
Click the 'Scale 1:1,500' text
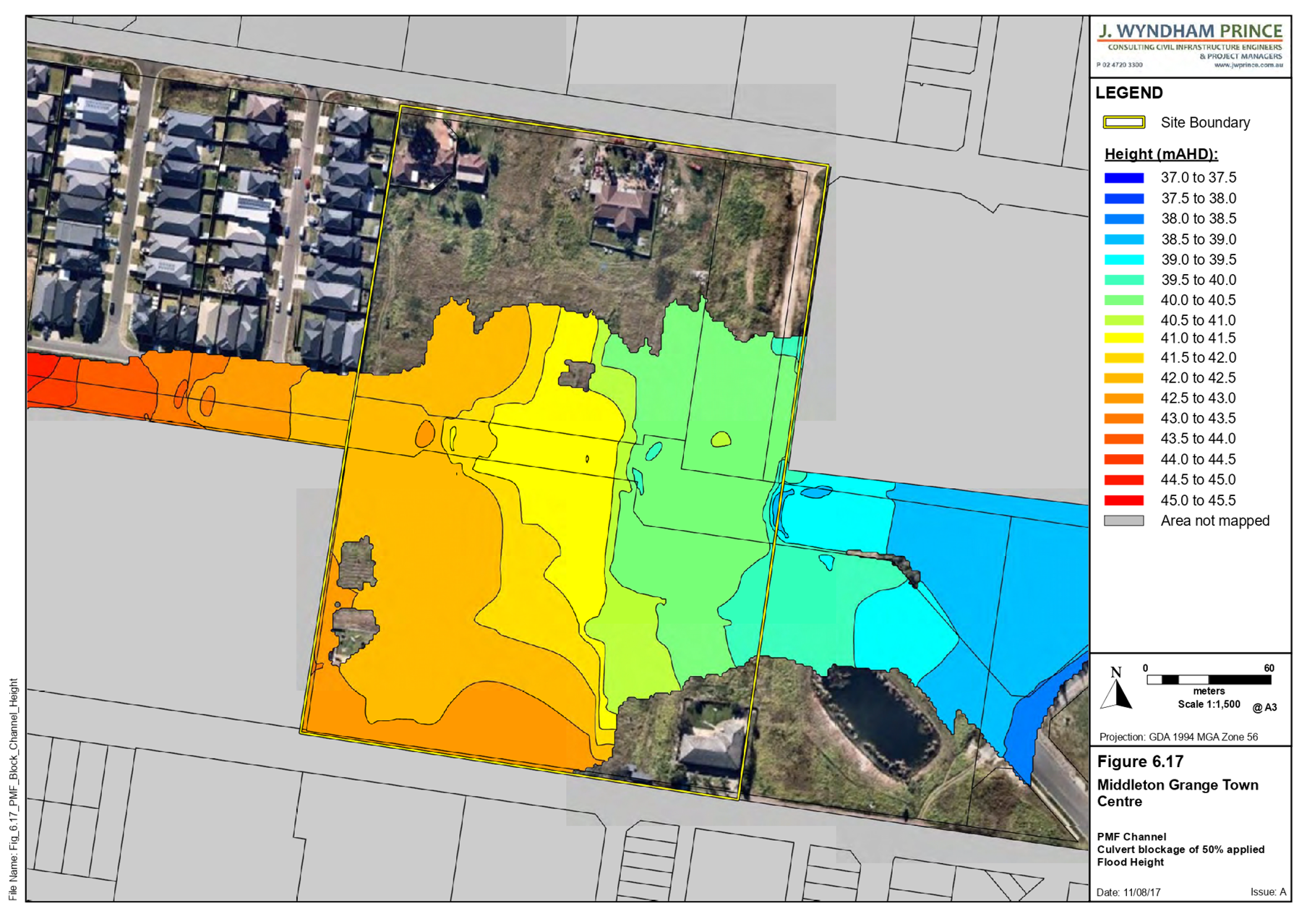point(1209,704)
